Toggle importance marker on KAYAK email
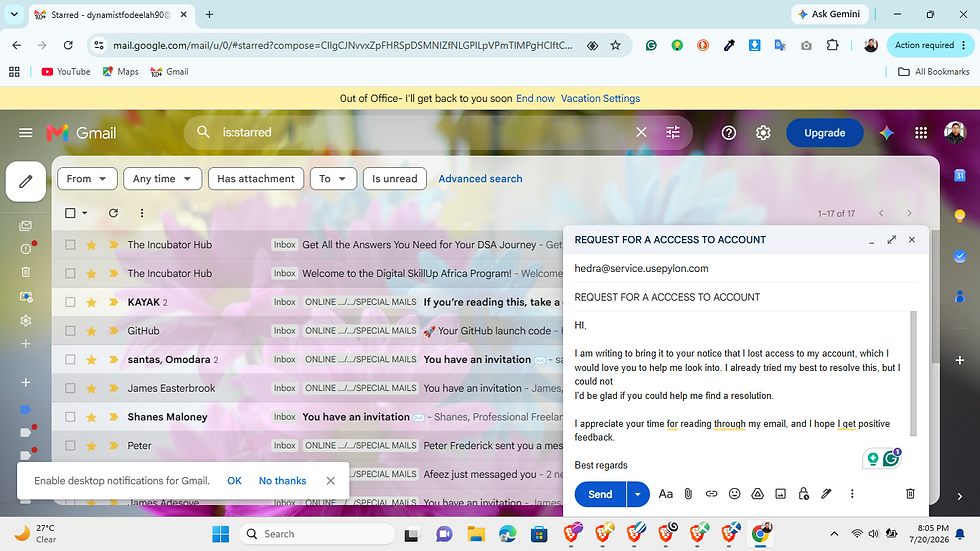This screenshot has width=980, height=551. pos(113,302)
